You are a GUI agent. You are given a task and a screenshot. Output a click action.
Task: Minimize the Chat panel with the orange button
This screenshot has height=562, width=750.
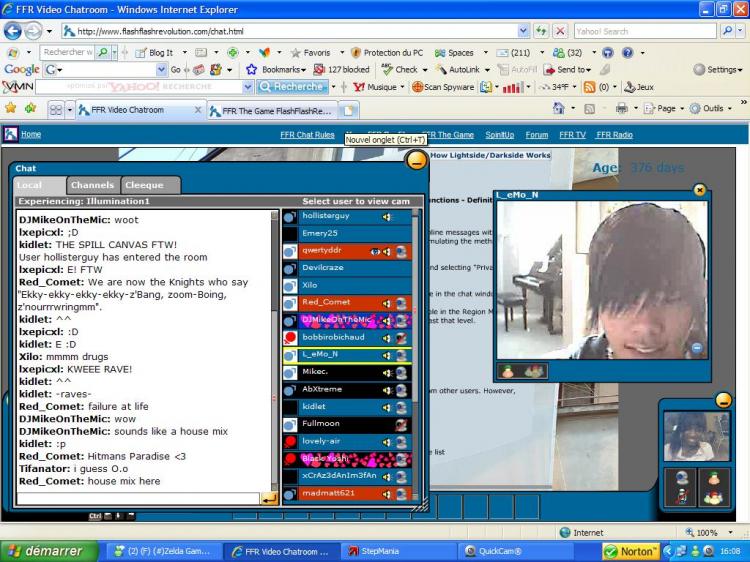[415, 159]
